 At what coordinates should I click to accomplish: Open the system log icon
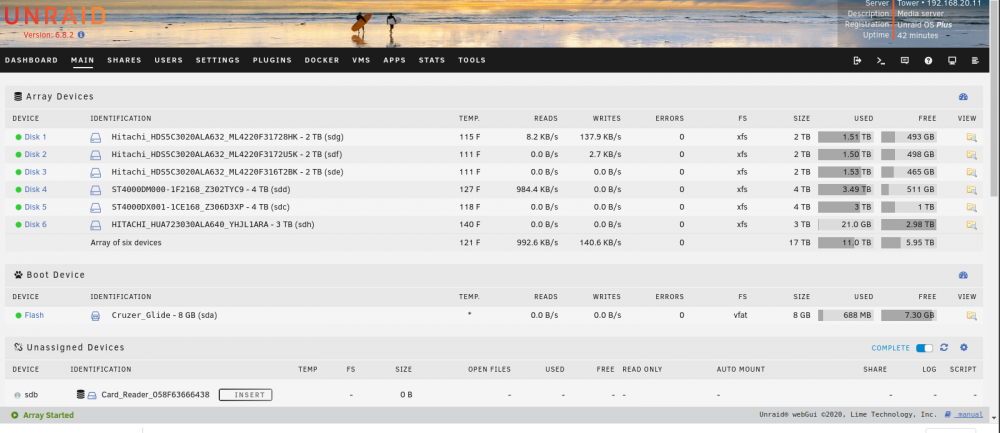point(975,61)
